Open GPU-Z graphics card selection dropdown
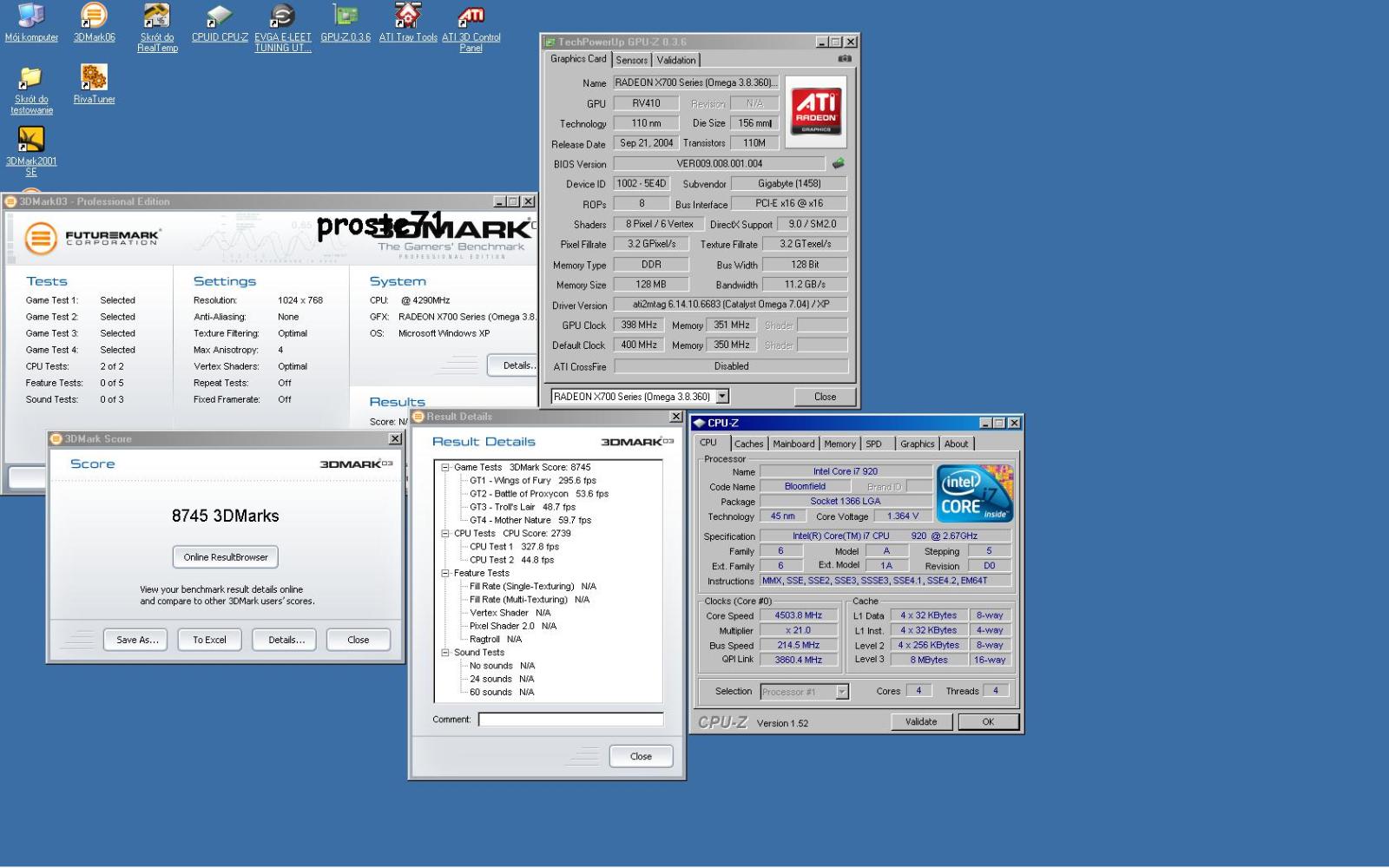Screen dimensions: 1389x868 point(721,397)
